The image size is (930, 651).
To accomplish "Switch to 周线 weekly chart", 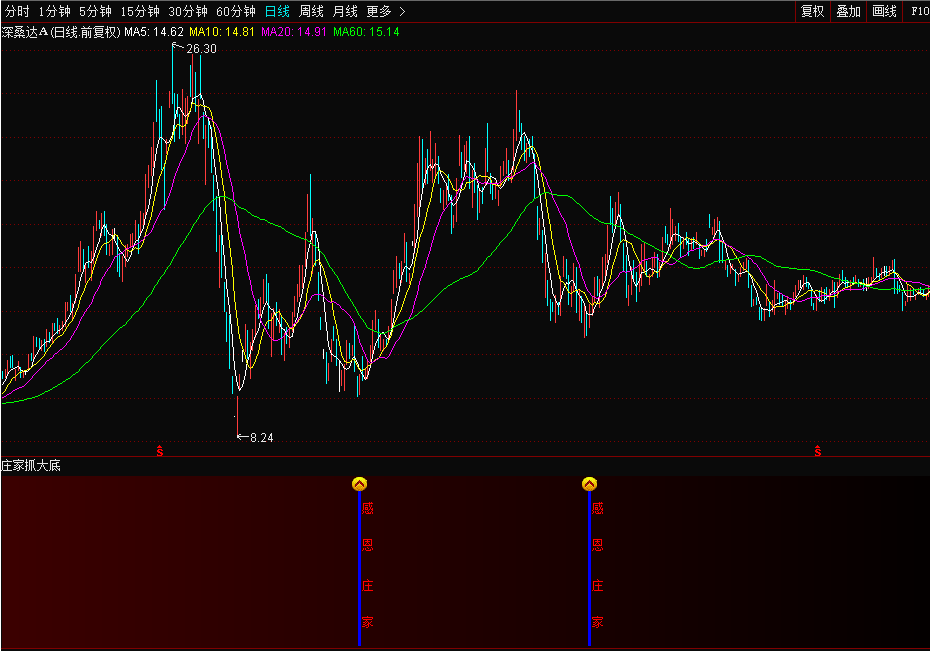I will 311,11.
